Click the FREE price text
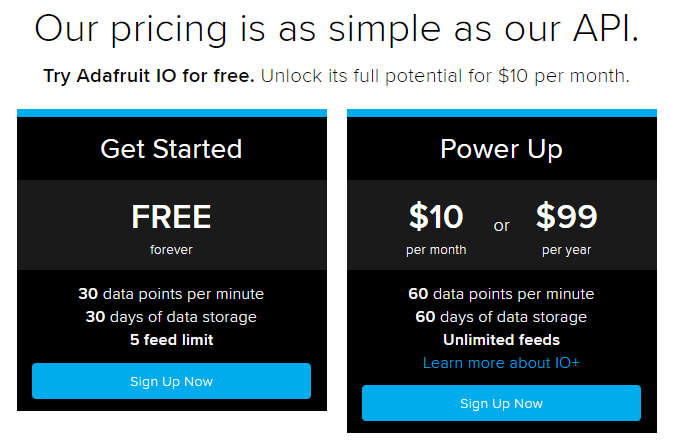The width and height of the screenshot is (681, 444). tap(171, 217)
